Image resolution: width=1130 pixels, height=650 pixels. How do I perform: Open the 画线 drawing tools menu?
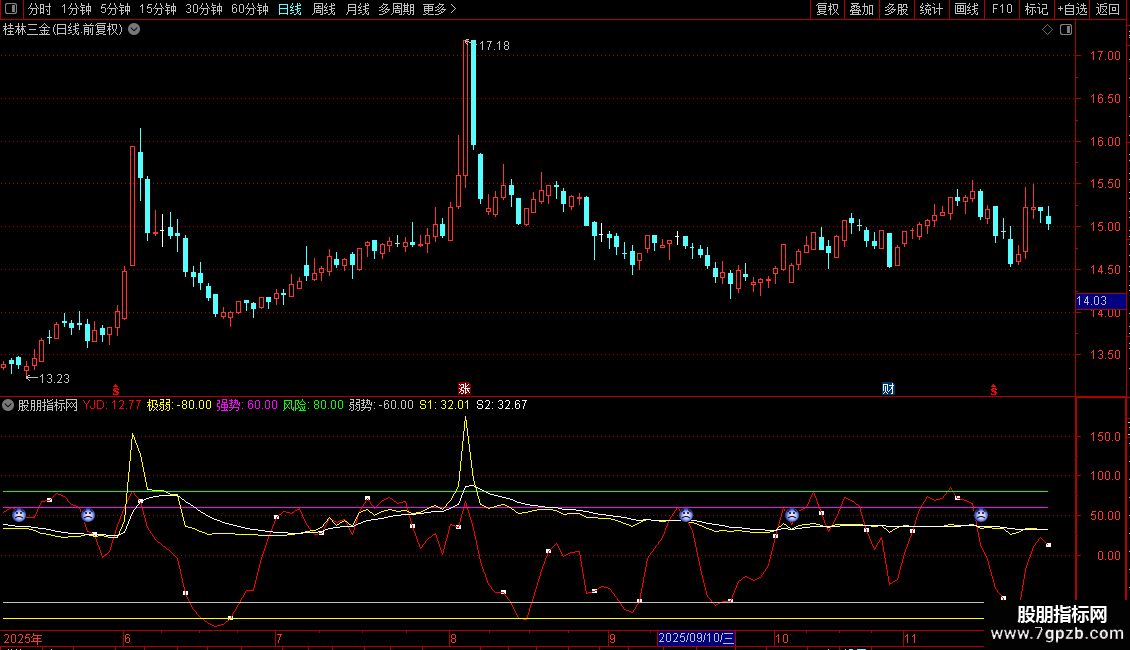click(966, 9)
